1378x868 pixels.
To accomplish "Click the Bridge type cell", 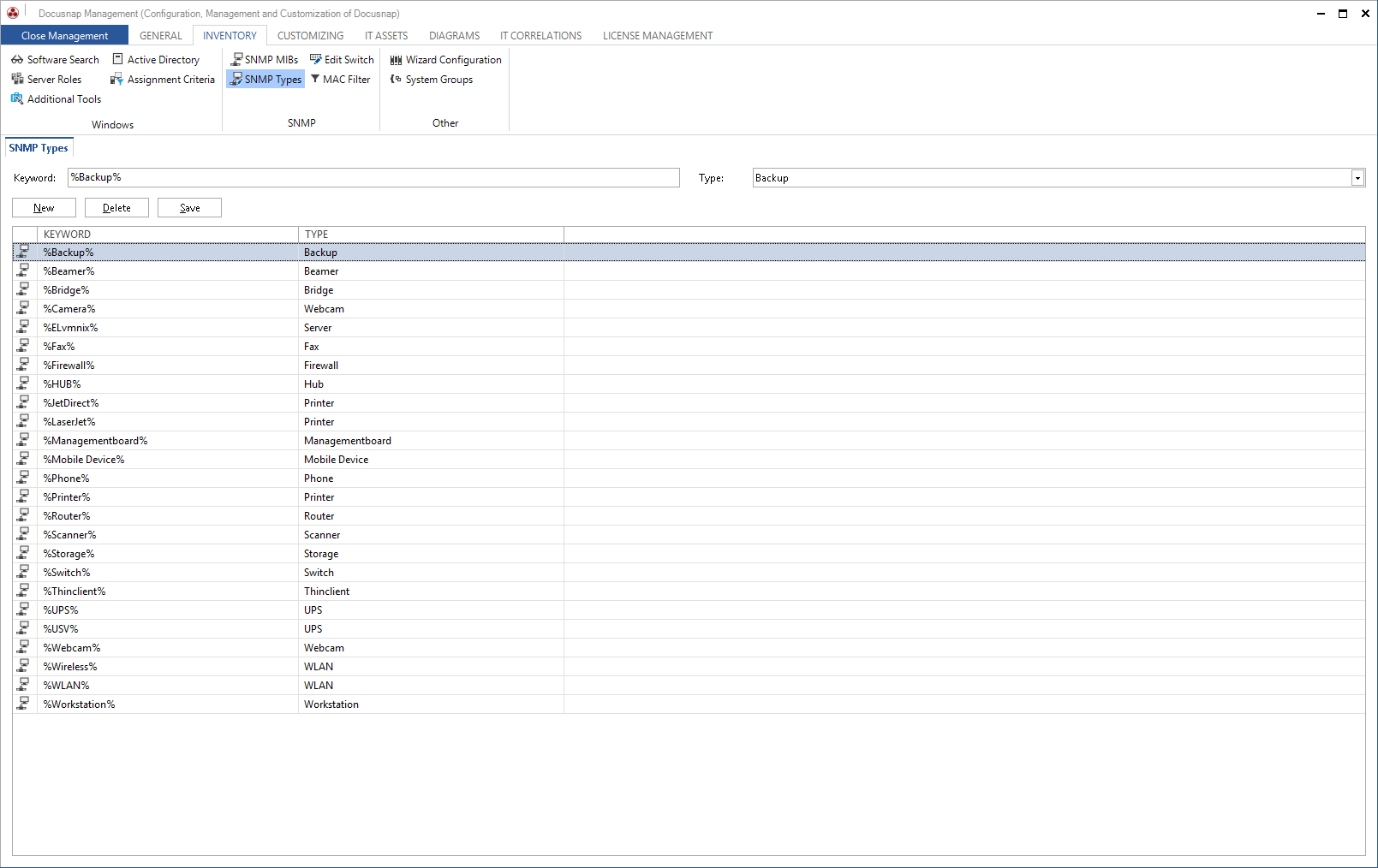I will 431,289.
